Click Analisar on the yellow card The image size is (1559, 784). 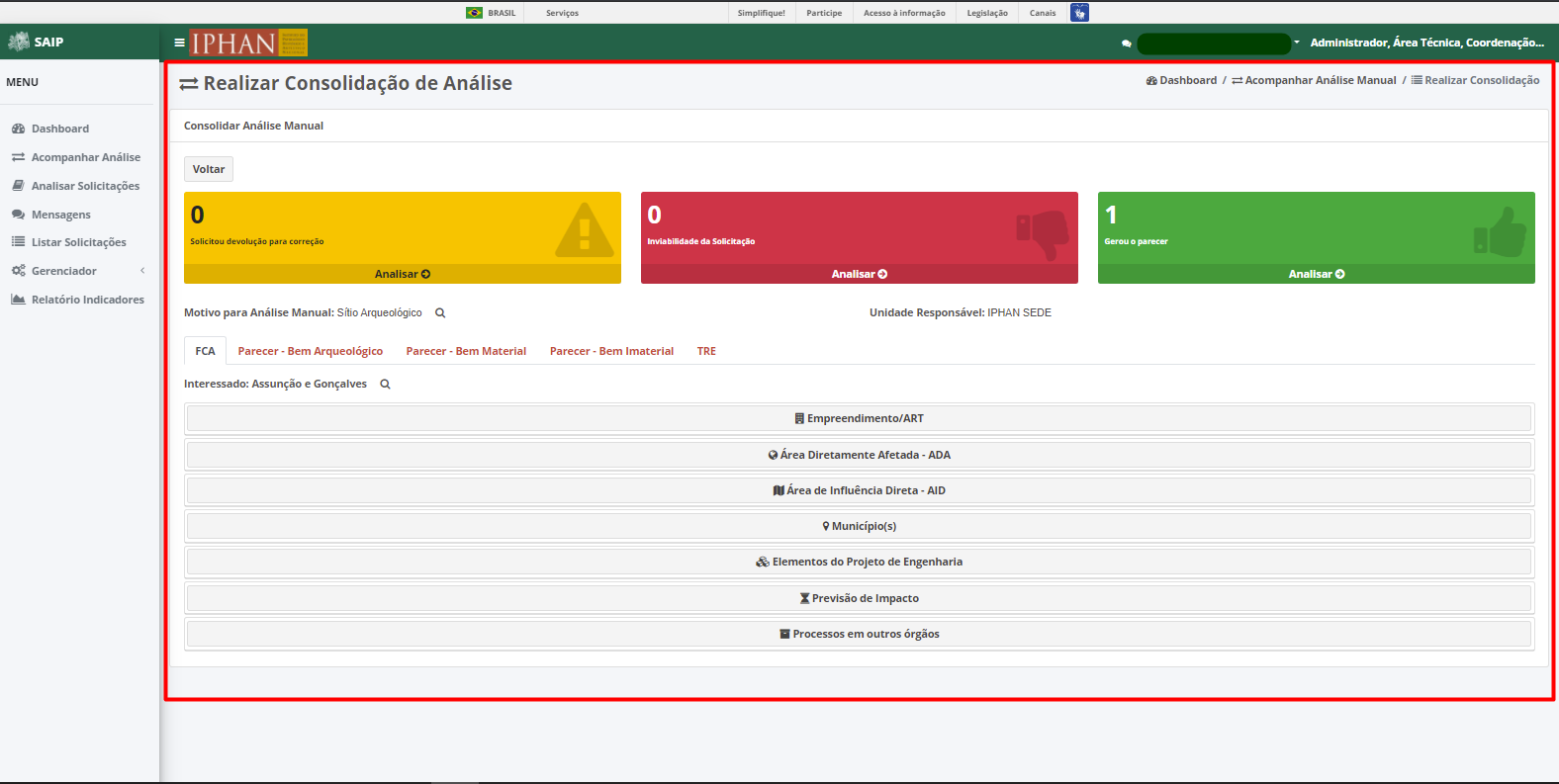pyautogui.click(x=403, y=274)
